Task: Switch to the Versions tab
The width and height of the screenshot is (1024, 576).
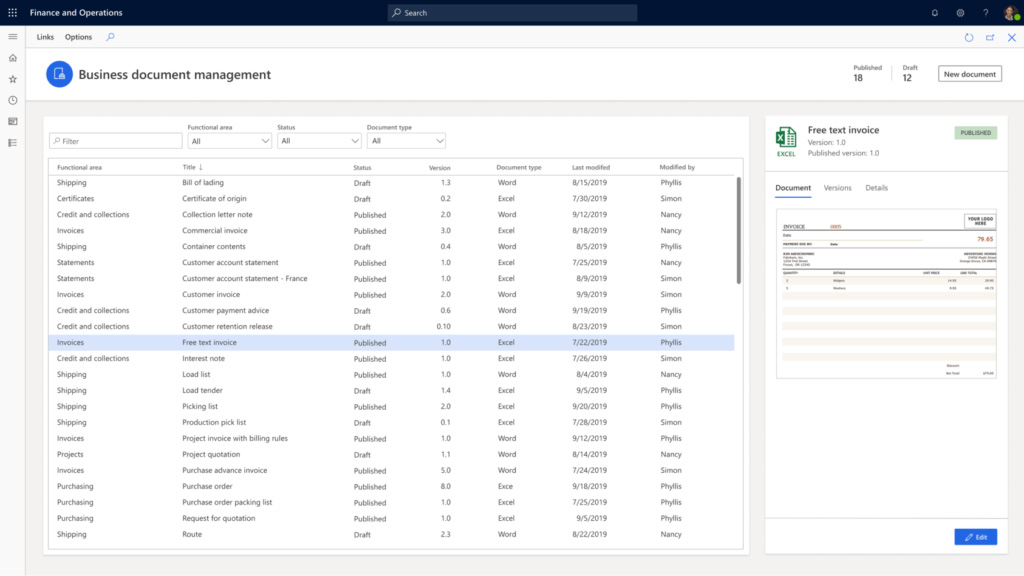Action: click(x=837, y=188)
